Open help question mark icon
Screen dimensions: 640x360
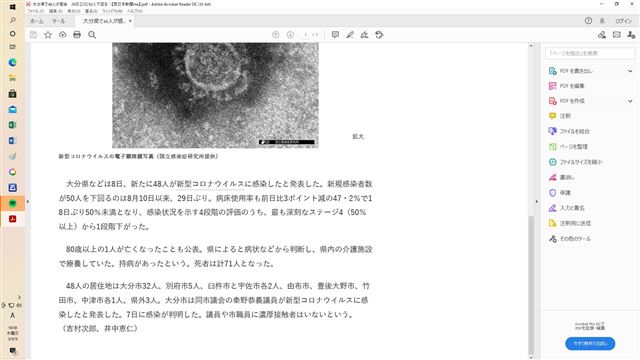(x=588, y=21)
